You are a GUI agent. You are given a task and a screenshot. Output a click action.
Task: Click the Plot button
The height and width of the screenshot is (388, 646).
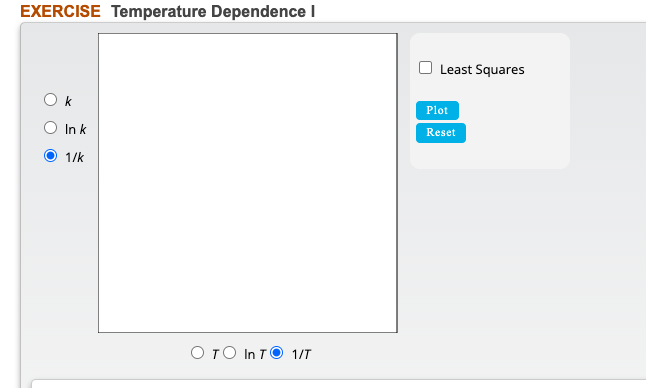437,110
